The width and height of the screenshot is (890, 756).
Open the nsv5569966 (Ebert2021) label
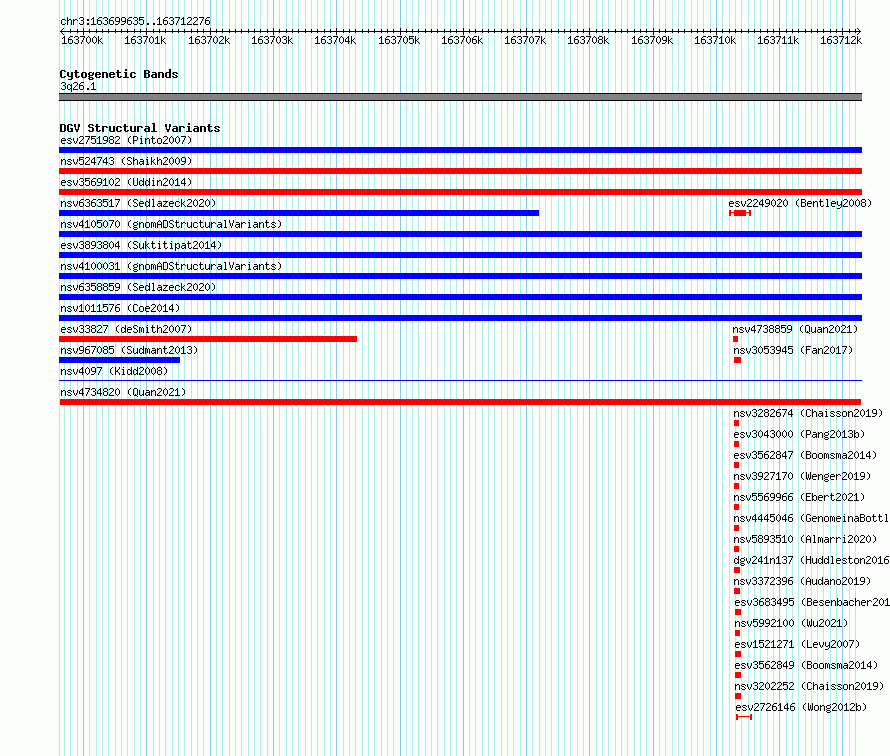pos(799,497)
